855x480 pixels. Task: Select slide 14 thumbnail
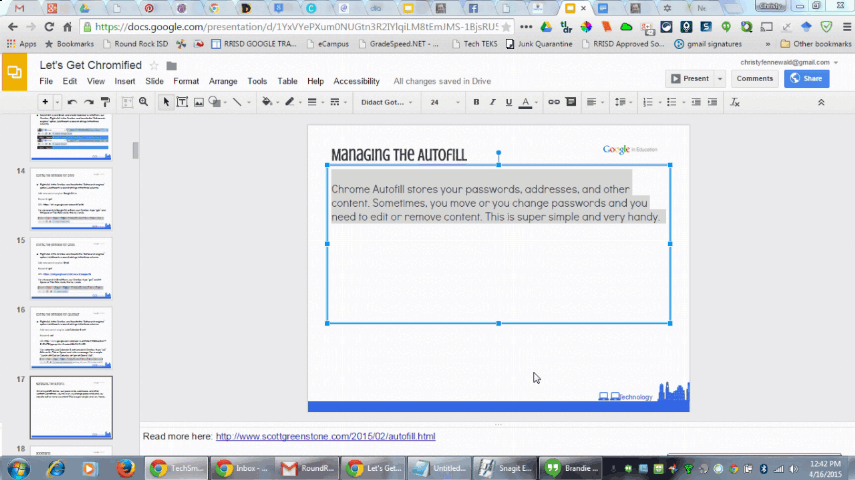71,199
